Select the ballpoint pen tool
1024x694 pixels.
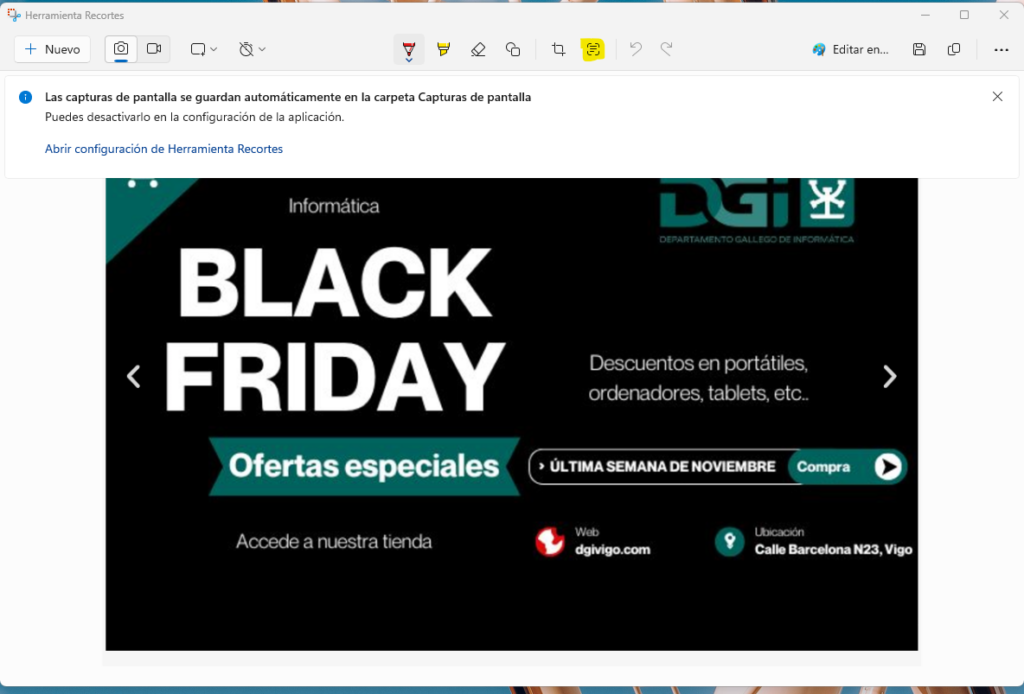click(x=409, y=47)
